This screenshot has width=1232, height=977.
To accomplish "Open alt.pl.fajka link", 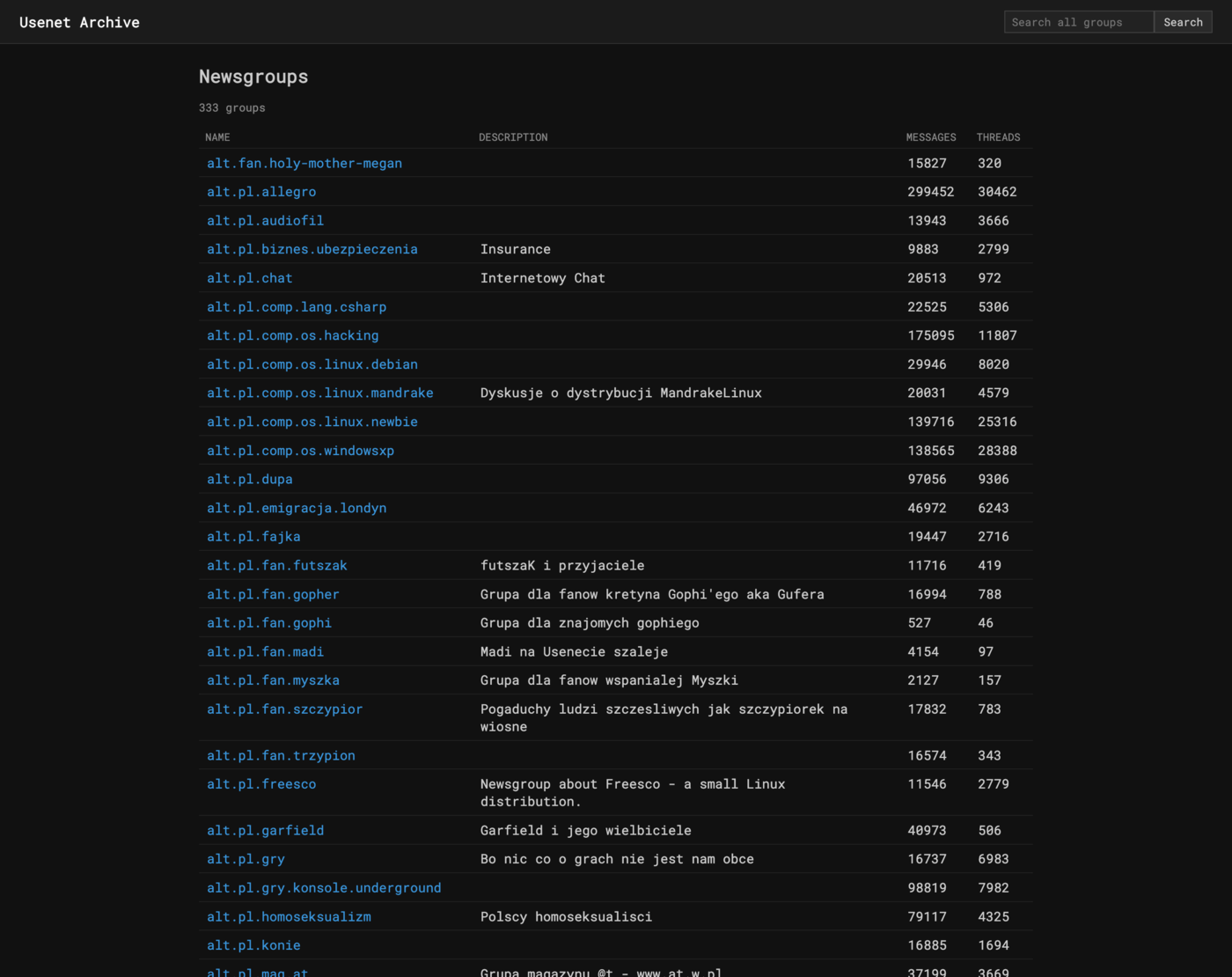I will 253,537.
